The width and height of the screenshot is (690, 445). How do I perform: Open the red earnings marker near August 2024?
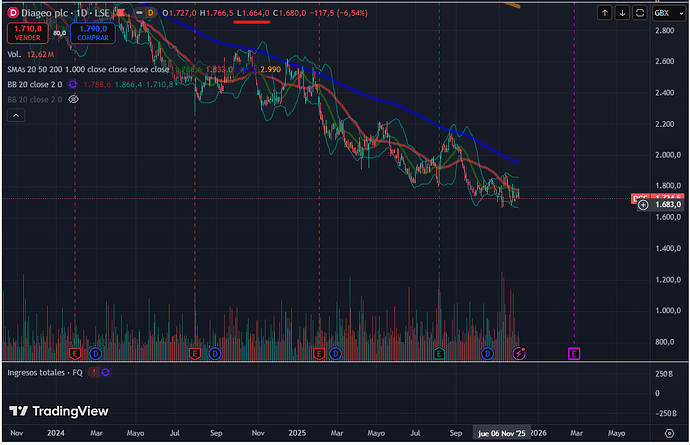tap(195, 353)
